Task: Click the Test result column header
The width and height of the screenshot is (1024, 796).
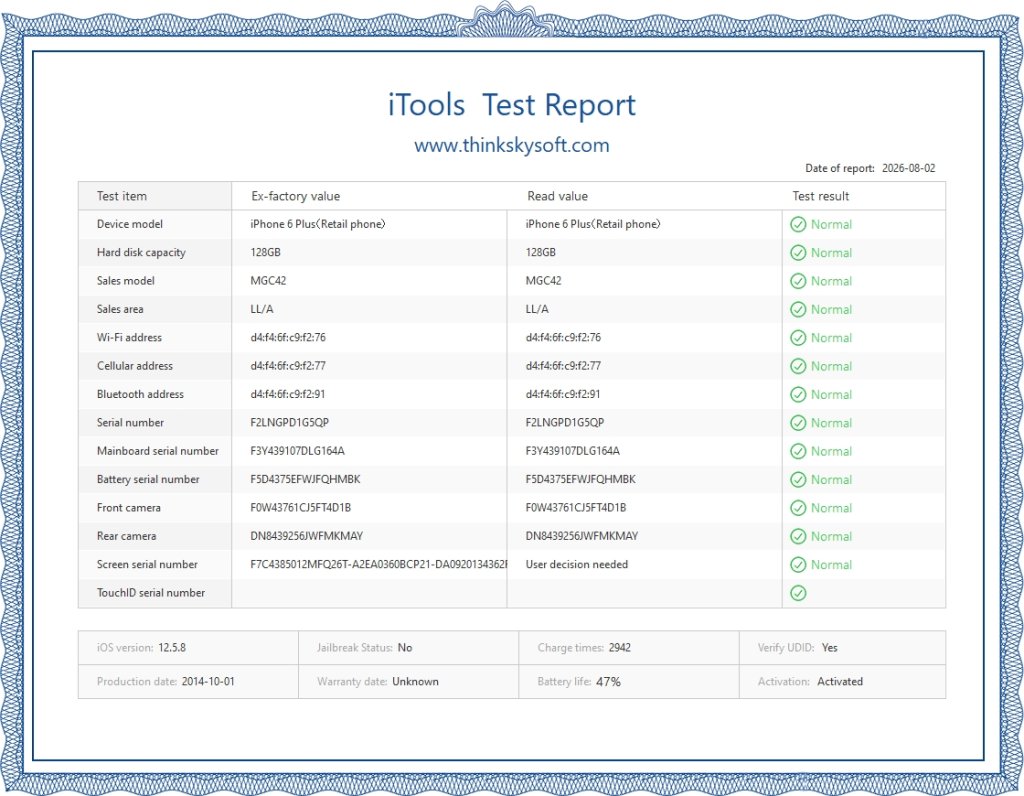Action: coord(820,196)
